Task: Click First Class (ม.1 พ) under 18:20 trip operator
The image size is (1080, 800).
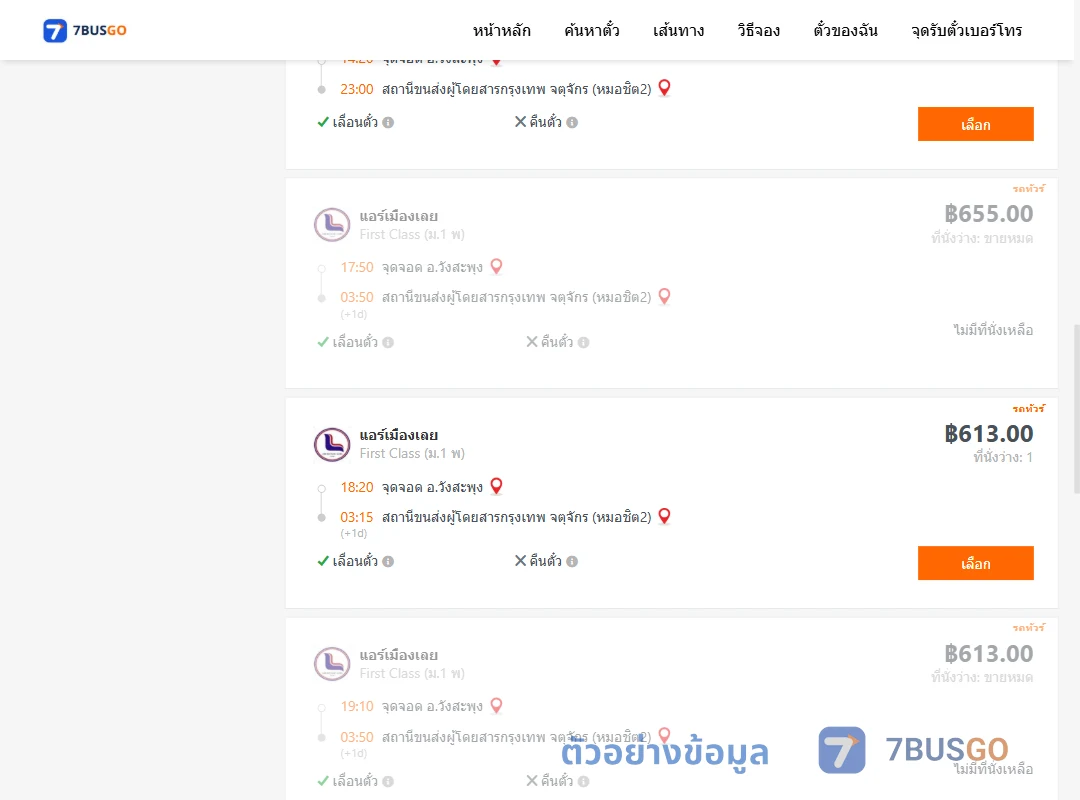Action: (x=412, y=453)
